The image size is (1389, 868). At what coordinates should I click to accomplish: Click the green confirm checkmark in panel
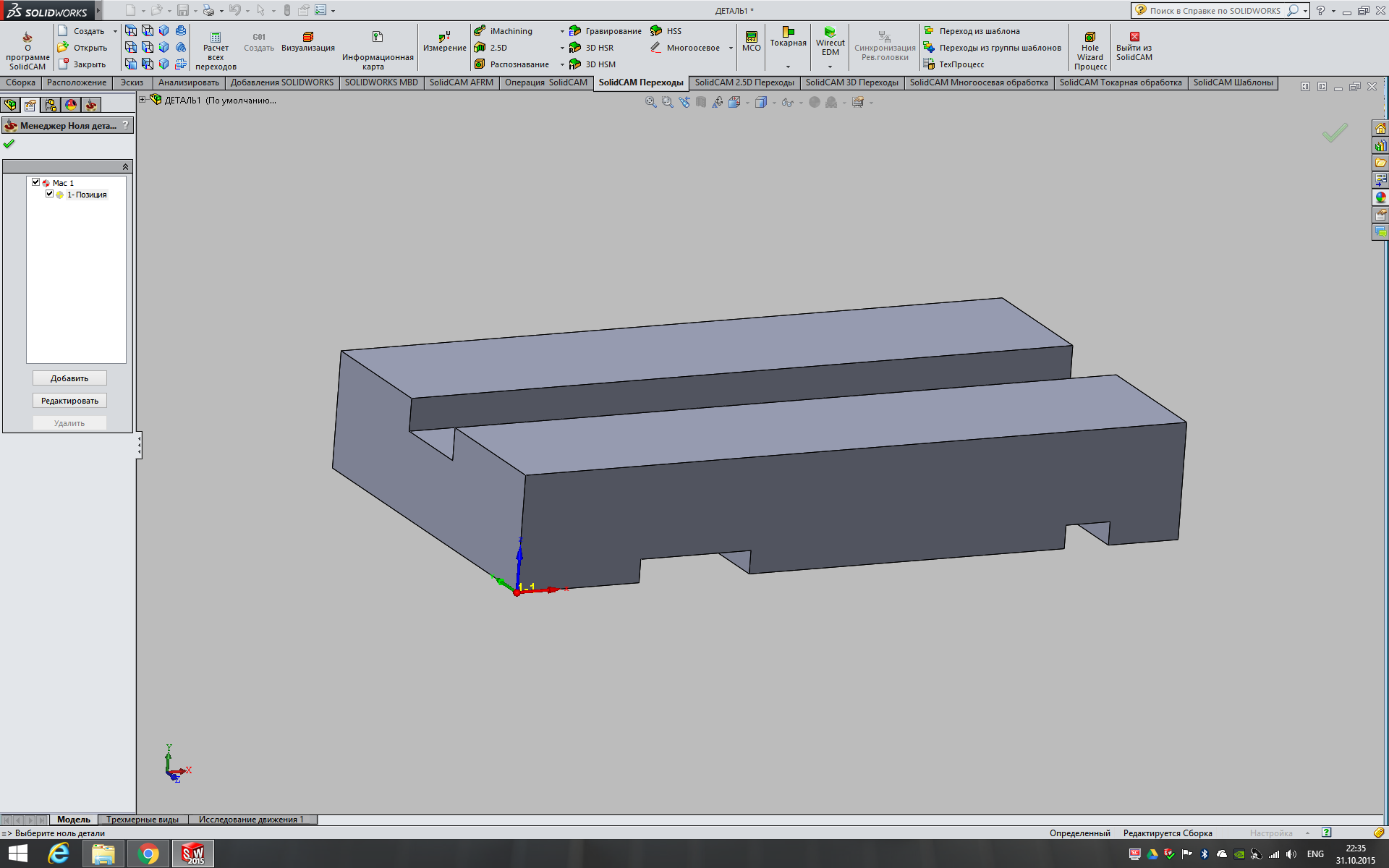tap(9, 144)
